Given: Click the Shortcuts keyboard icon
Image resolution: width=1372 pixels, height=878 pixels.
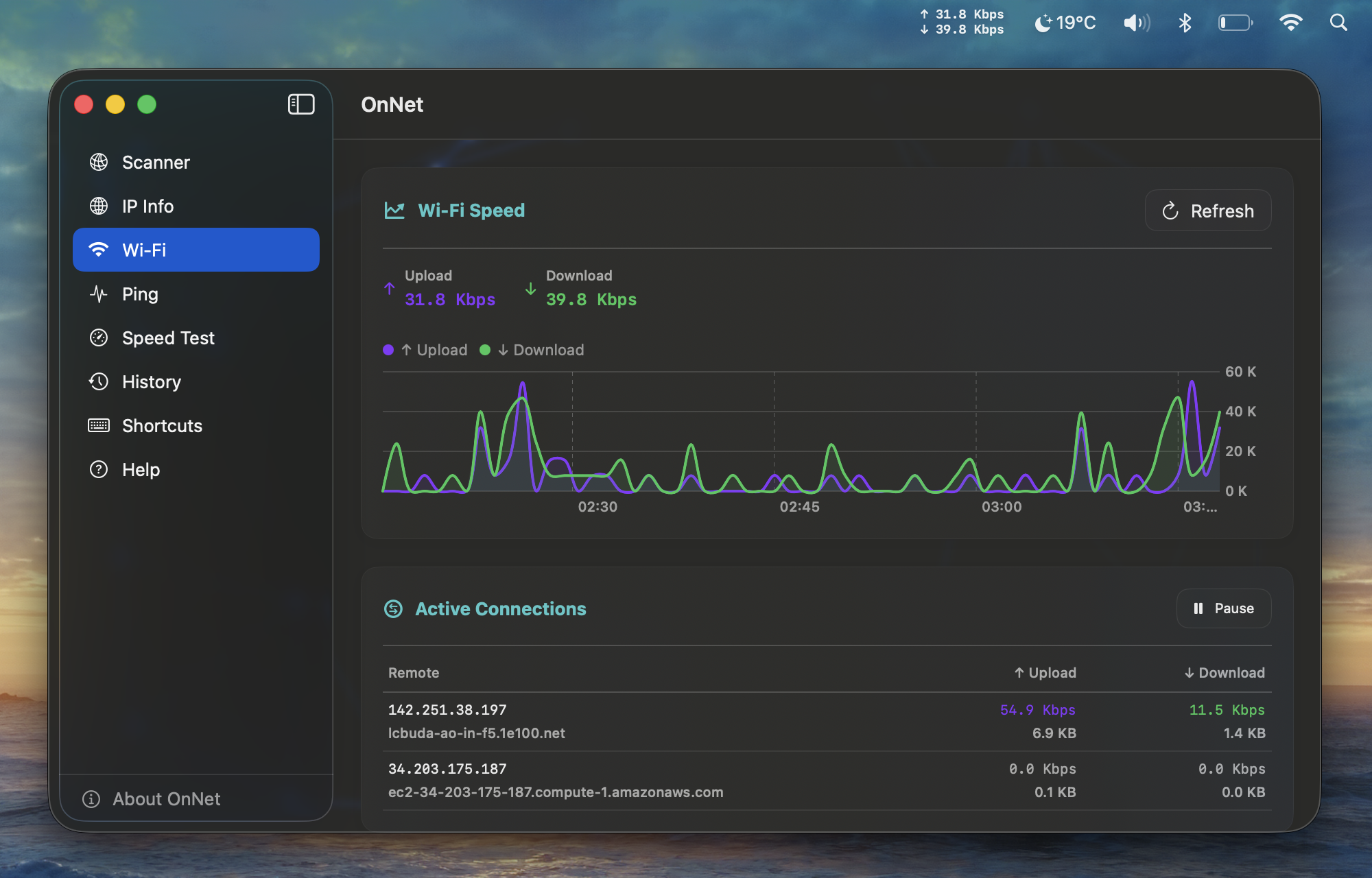Looking at the screenshot, I should pos(99,425).
